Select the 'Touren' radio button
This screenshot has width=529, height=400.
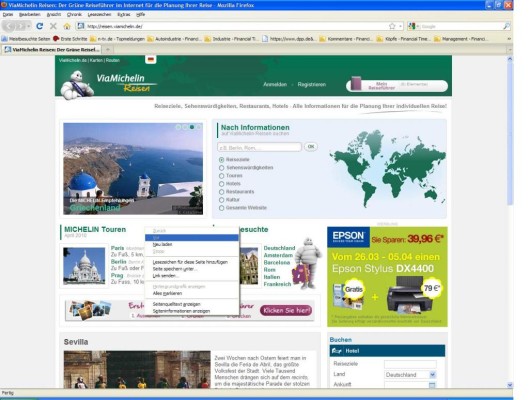(x=221, y=176)
